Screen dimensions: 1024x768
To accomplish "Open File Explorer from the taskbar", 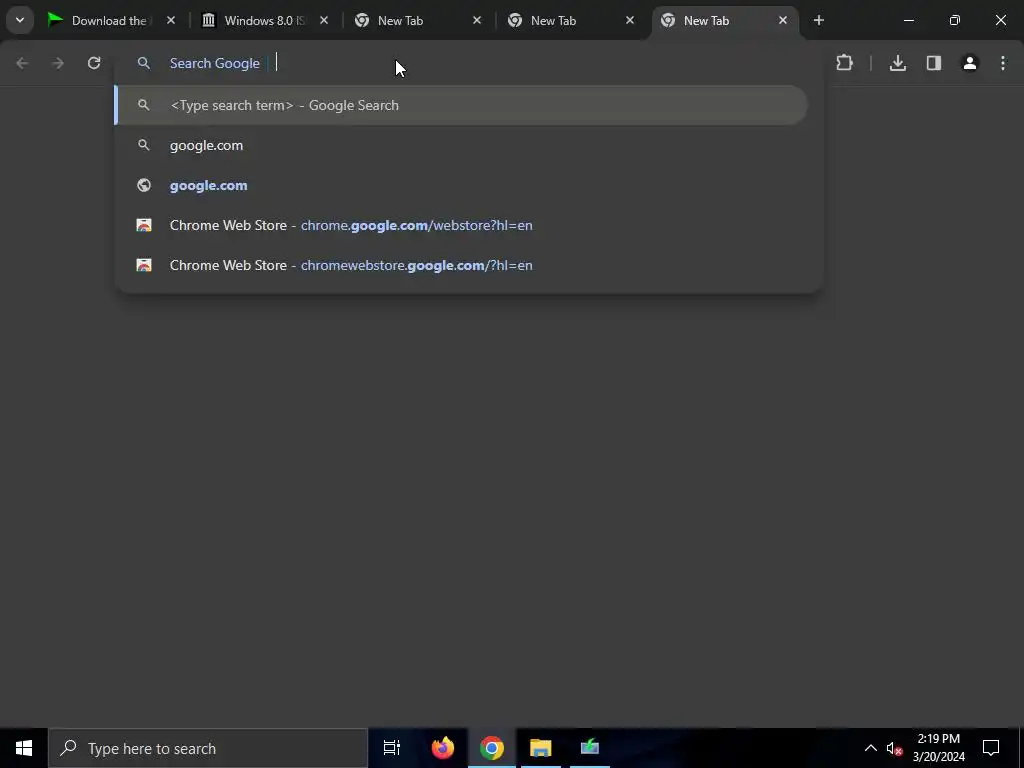I will 541,748.
